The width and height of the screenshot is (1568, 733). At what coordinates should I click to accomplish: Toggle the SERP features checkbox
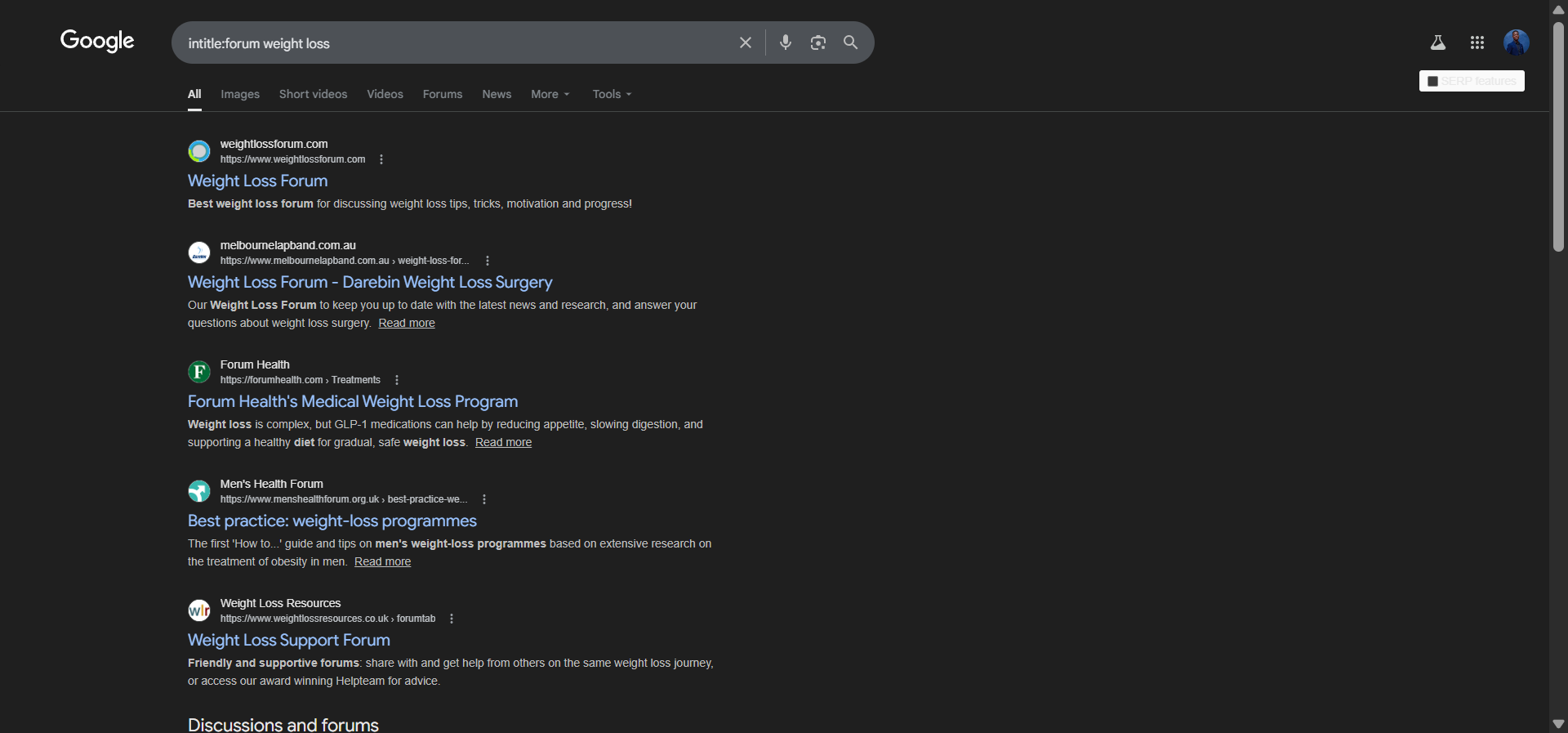[1432, 82]
